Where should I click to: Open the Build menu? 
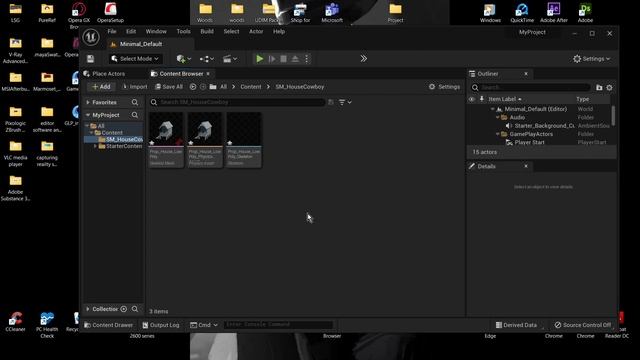tap(207, 31)
